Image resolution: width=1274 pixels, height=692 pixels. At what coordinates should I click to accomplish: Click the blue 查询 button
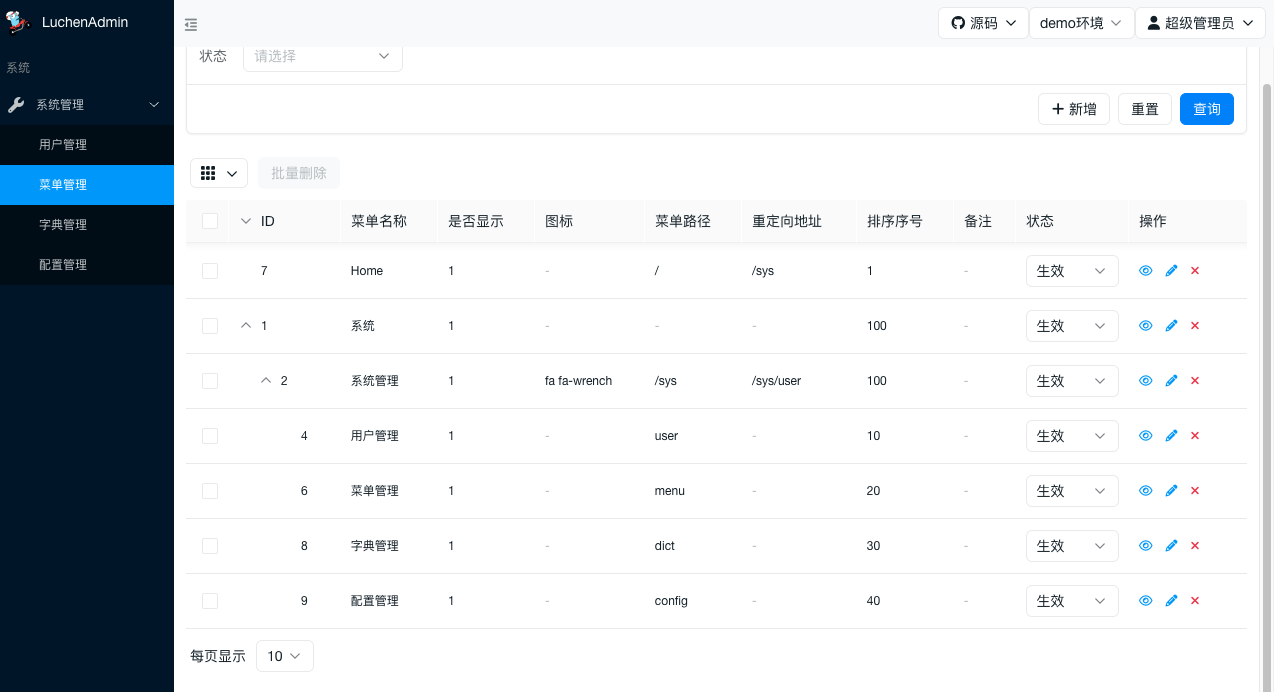click(1206, 109)
